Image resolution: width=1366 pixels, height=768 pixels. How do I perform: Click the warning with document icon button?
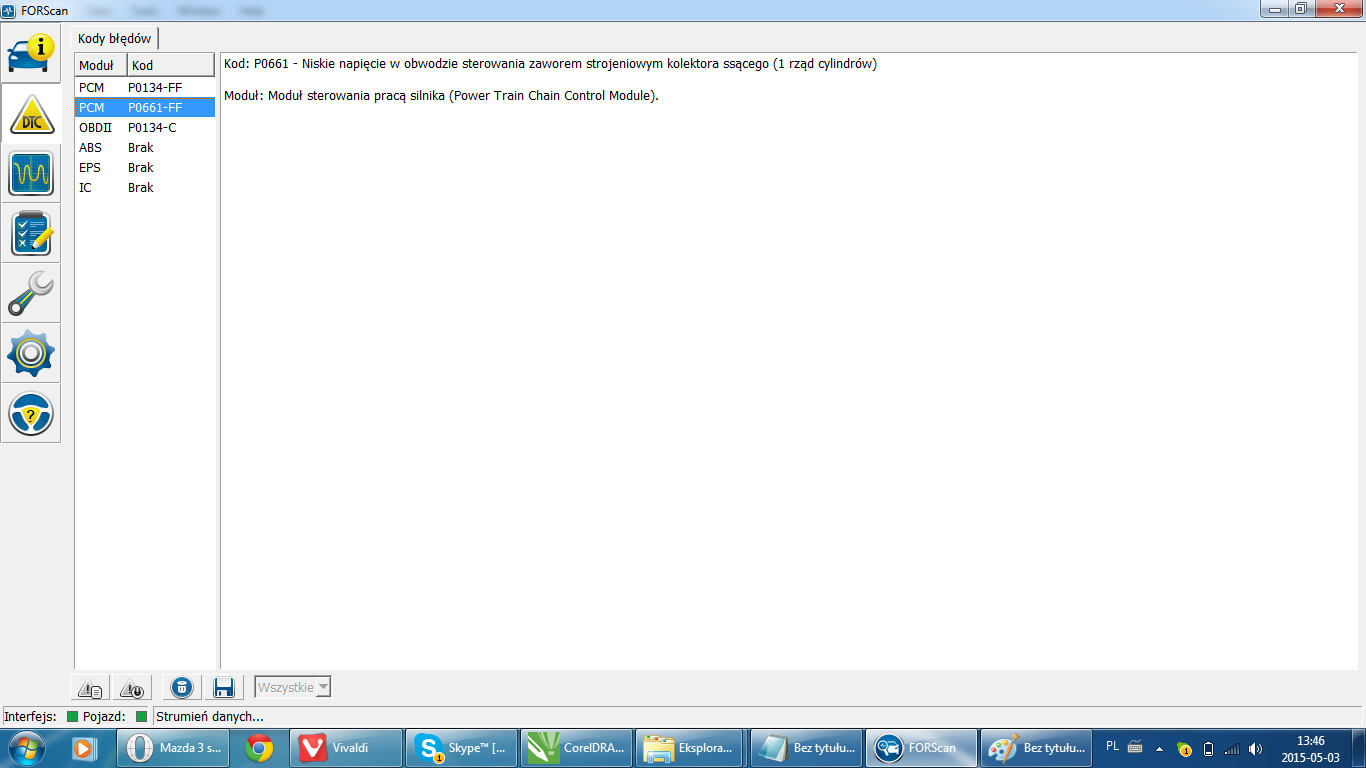90,688
